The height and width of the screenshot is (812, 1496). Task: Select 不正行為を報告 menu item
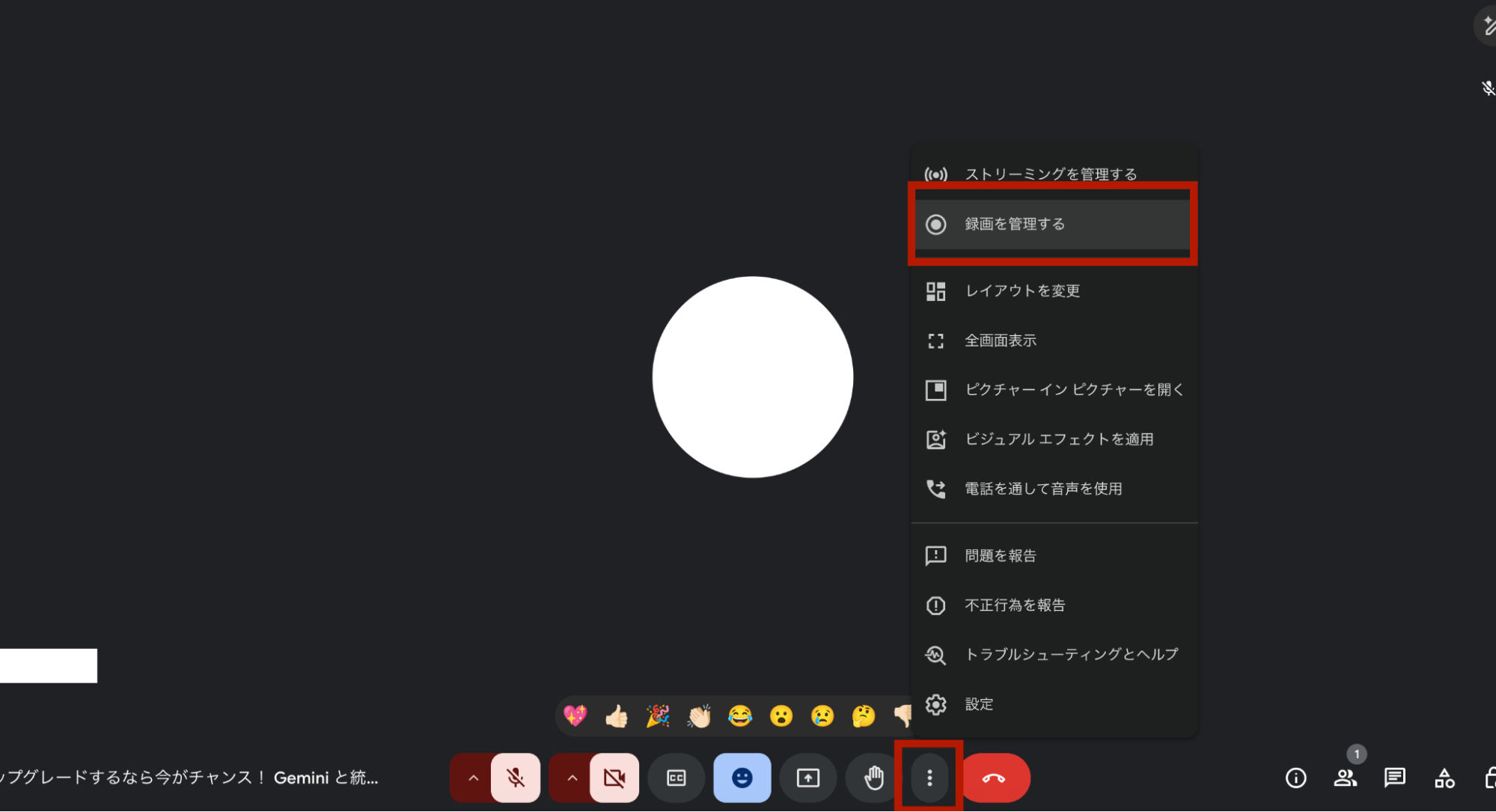[x=1054, y=605]
